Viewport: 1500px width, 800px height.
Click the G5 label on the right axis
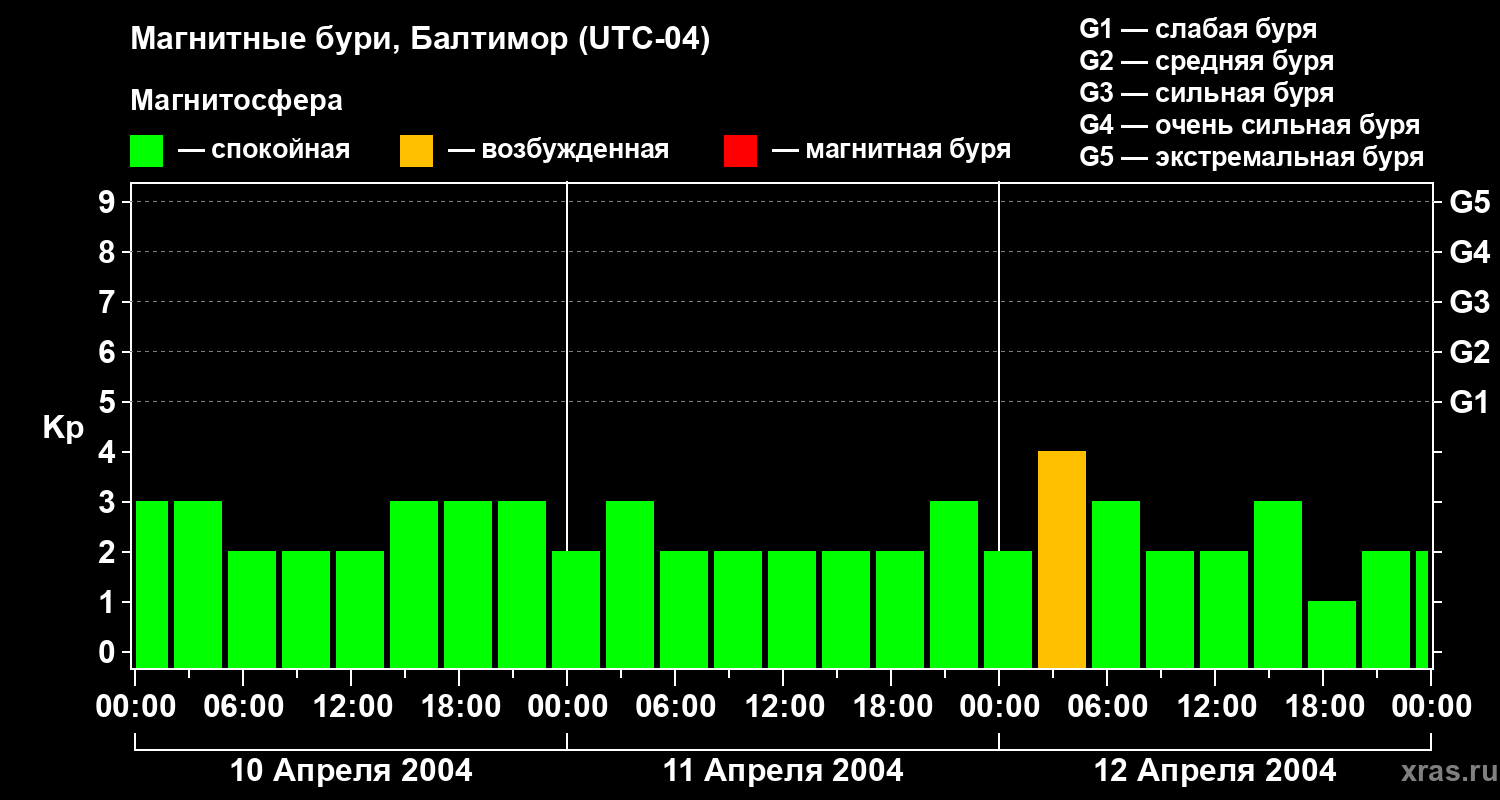1469,203
